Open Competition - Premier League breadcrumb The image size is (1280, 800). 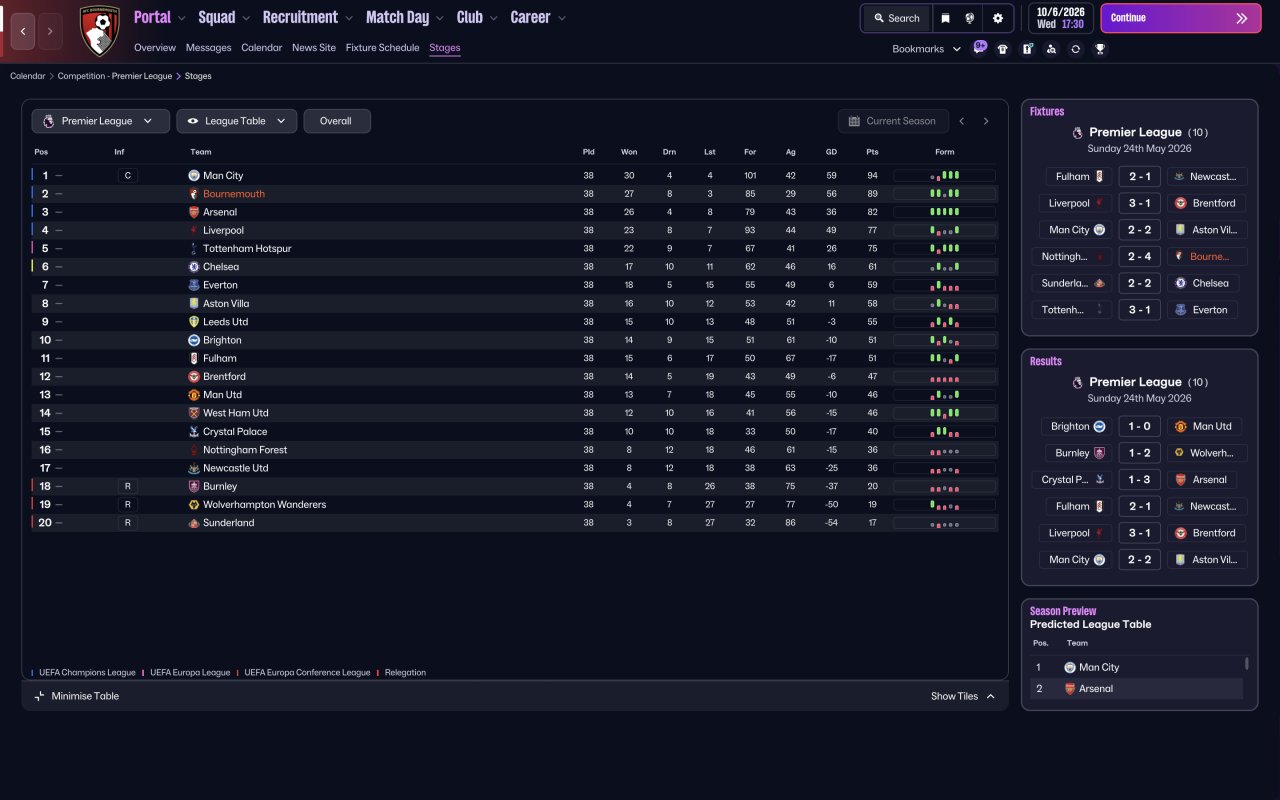tap(115, 76)
